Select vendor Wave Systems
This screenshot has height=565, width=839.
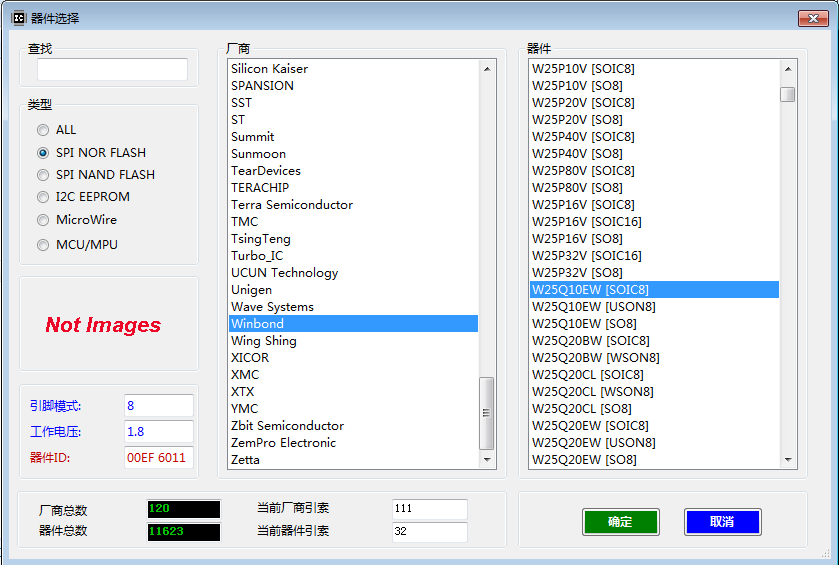353,307
